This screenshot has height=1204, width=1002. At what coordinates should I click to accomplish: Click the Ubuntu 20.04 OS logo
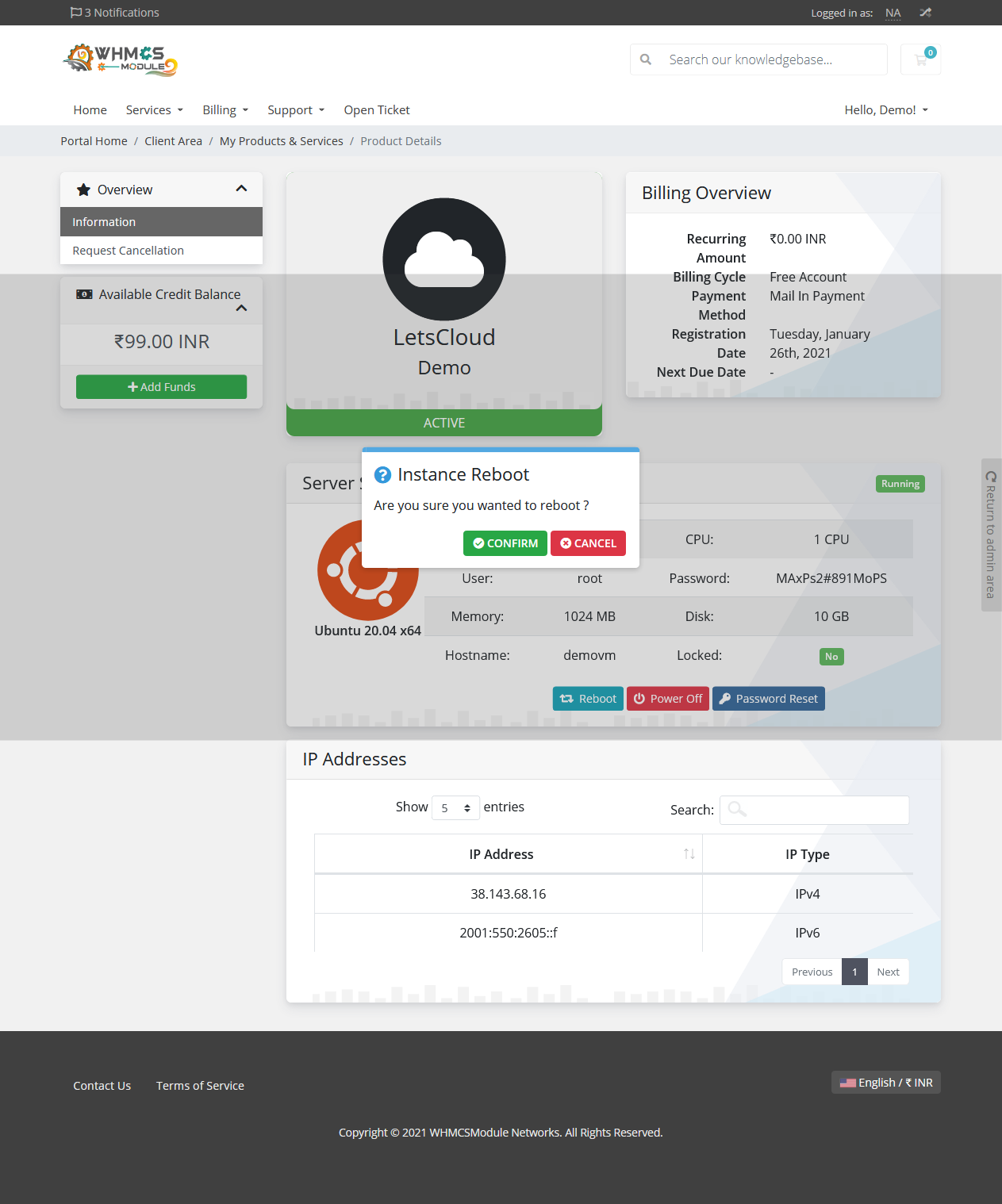pos(368,570)
